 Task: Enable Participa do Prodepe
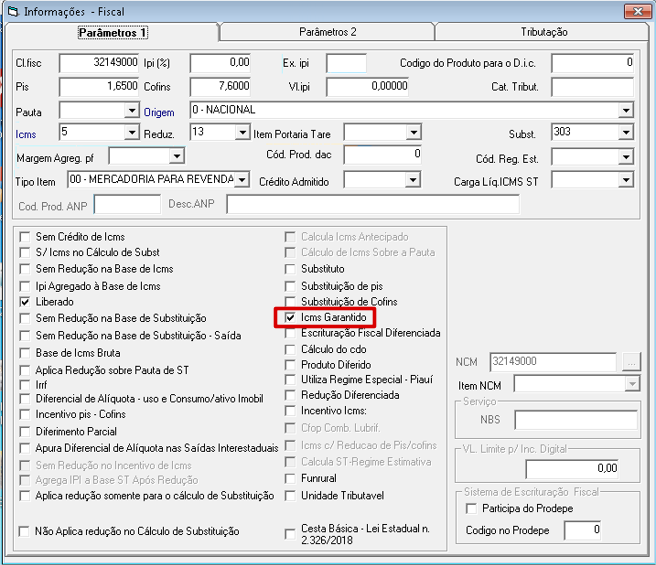tap(471, 508)
